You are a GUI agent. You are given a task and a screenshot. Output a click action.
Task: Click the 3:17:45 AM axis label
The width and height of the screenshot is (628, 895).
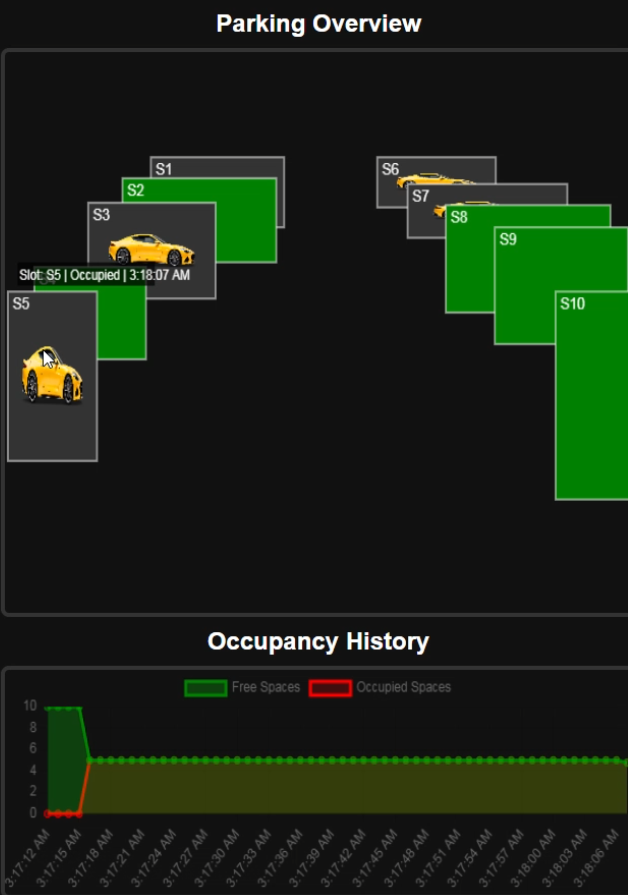point(375,858)
